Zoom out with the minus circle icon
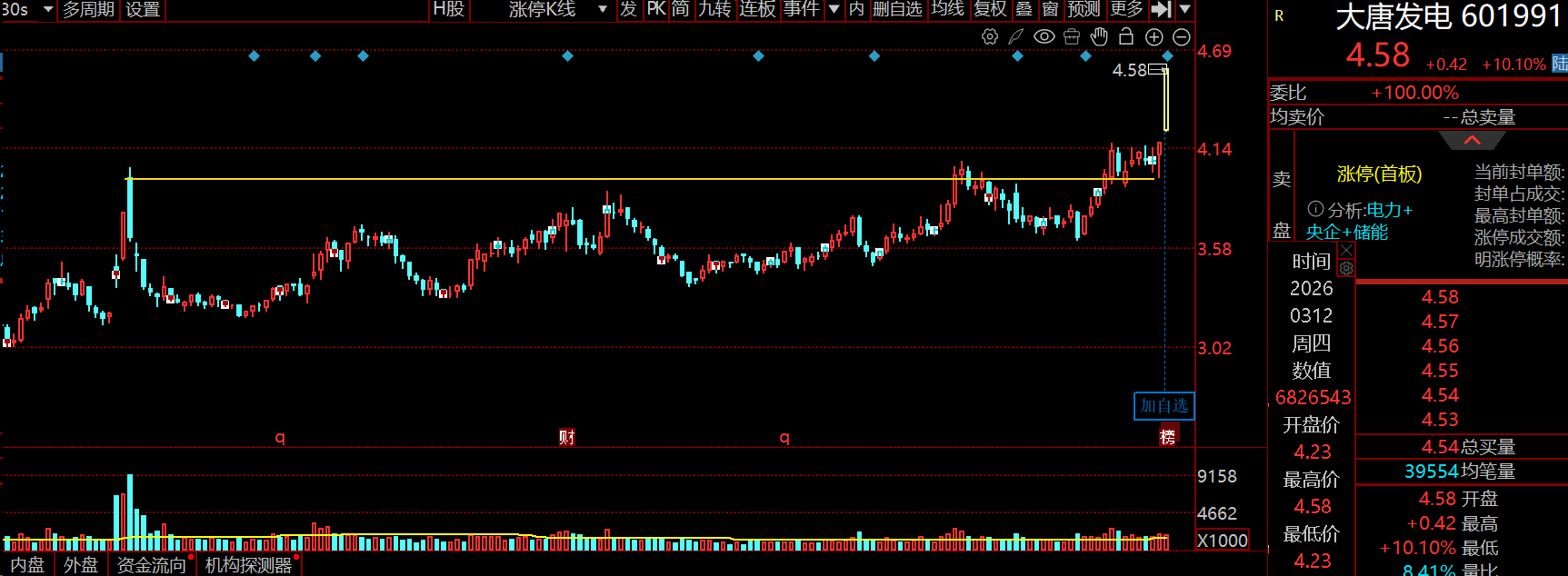 (x=1182, y=36)
